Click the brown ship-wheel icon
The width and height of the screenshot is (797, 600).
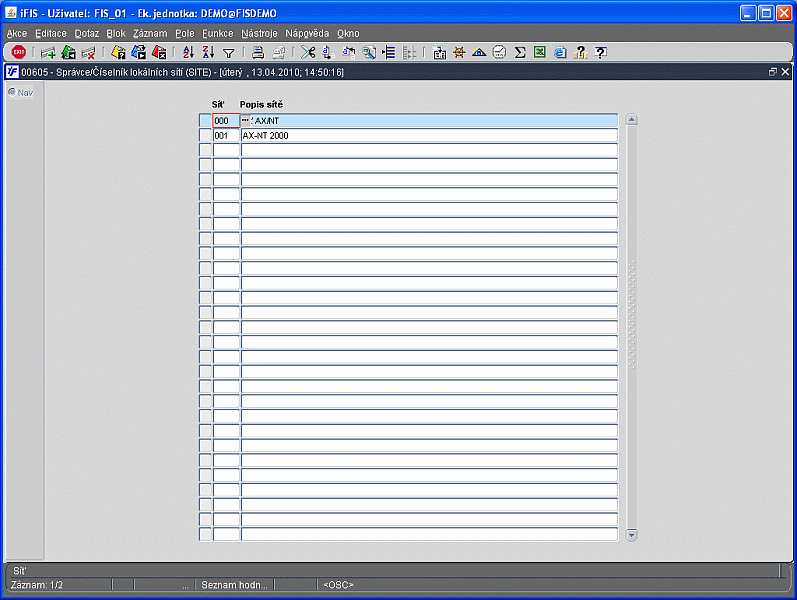click(x=459, y=52)
